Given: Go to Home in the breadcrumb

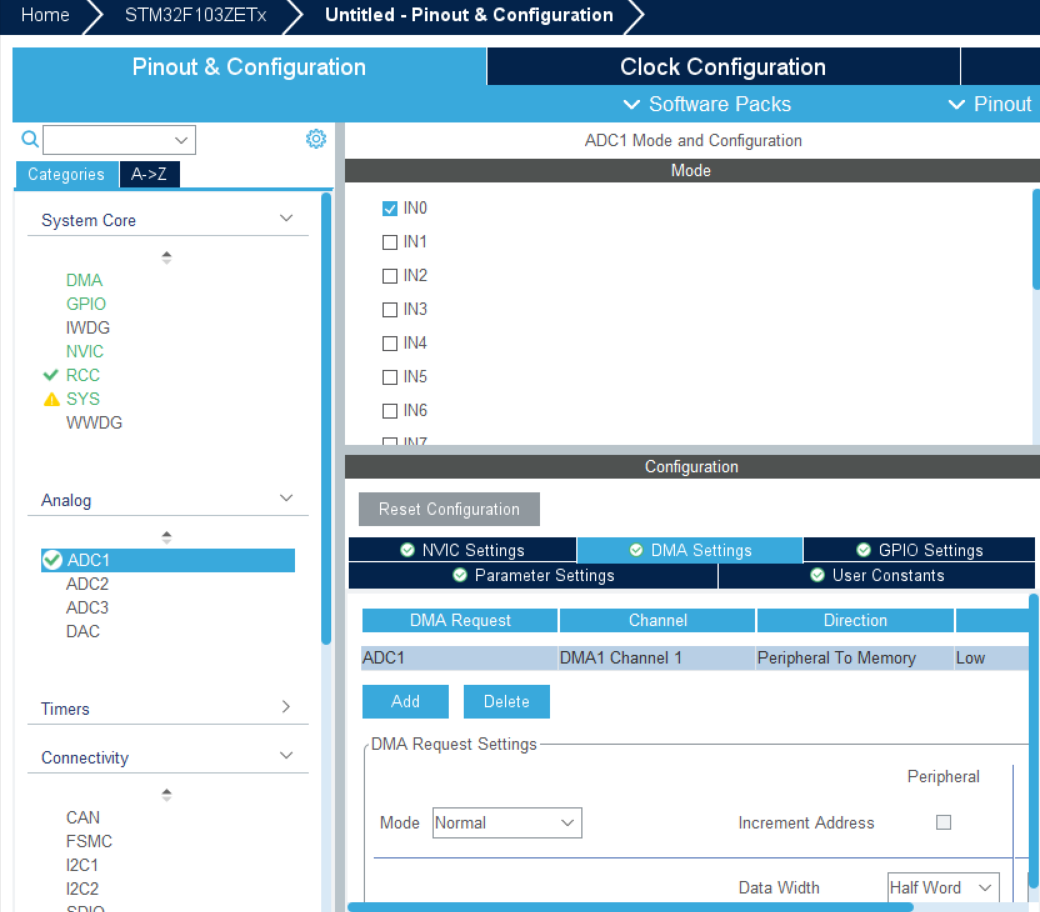Looking at the screenshot, I should tap(45, 15).
